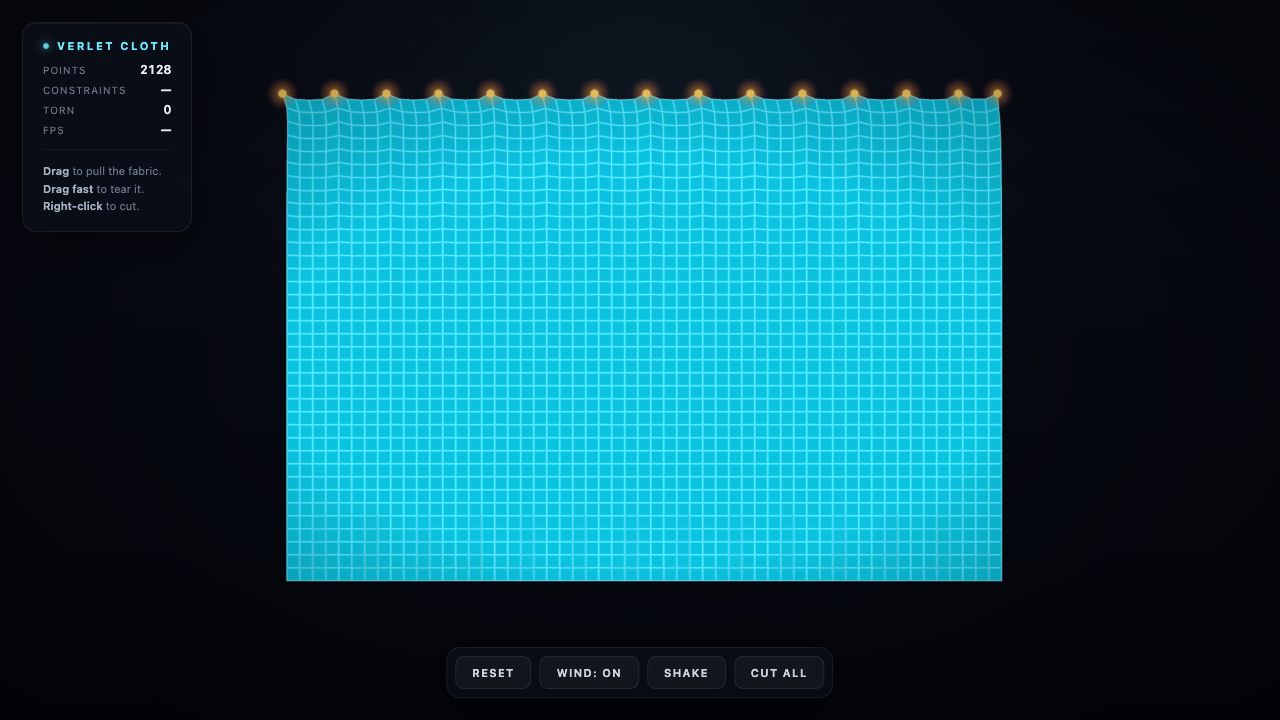The width and height of the screenshot is (1280, 720).
Task: Click the SHAKE button
Action: click(686, 673)
